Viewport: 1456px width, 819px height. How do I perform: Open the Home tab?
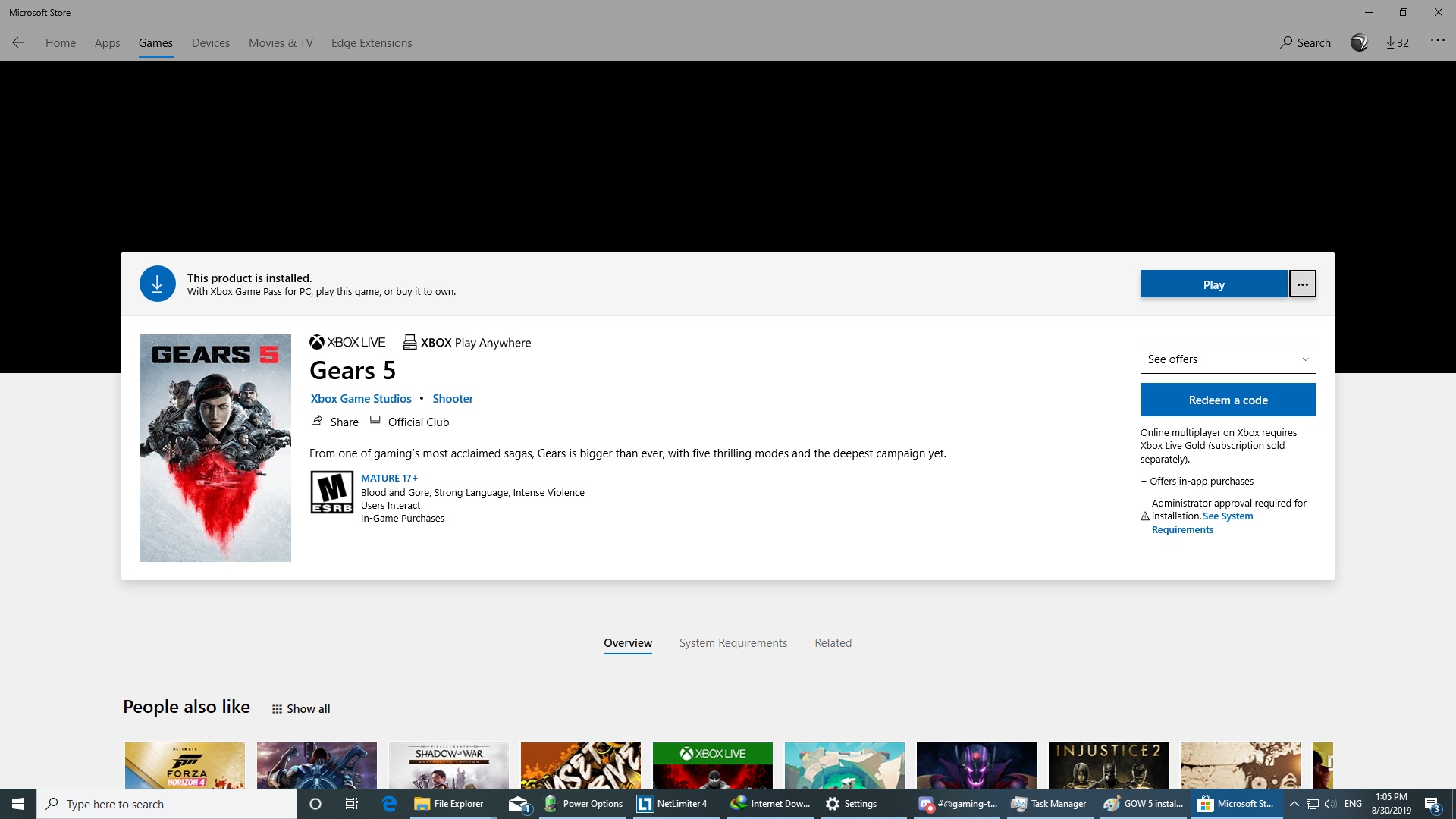(x=61, y=43)
